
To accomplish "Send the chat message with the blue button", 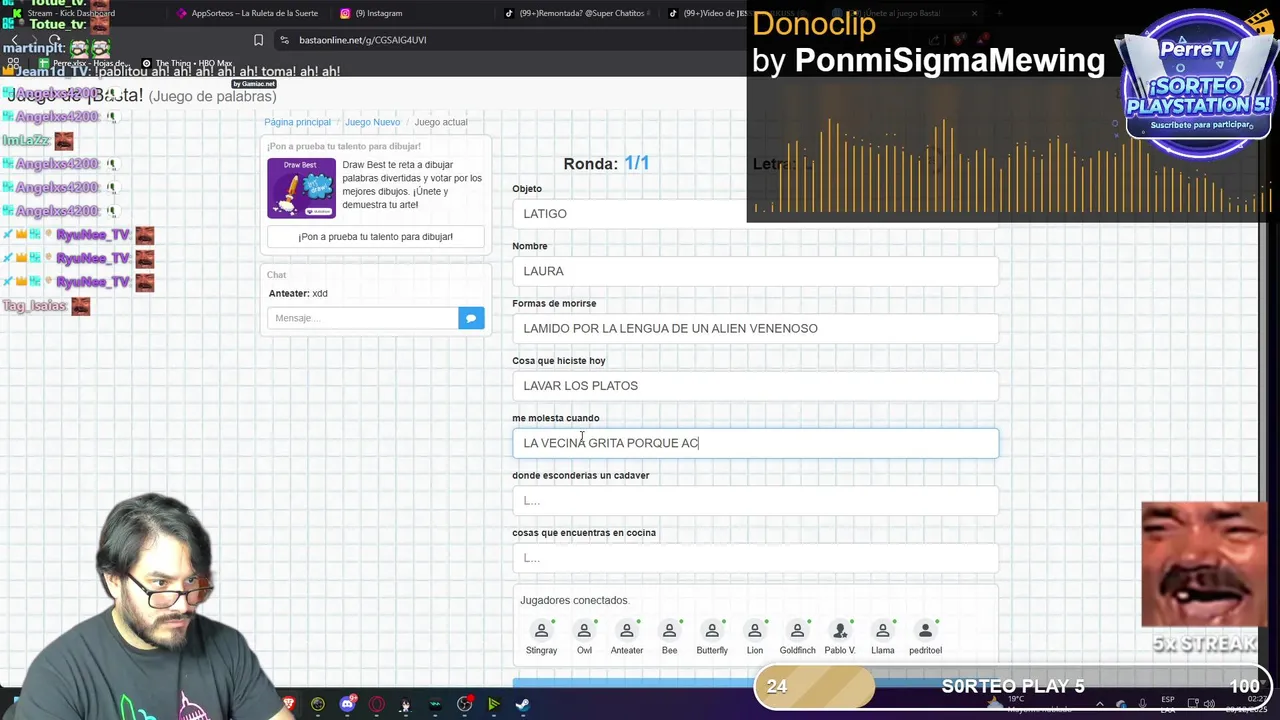I will [471, 318].
